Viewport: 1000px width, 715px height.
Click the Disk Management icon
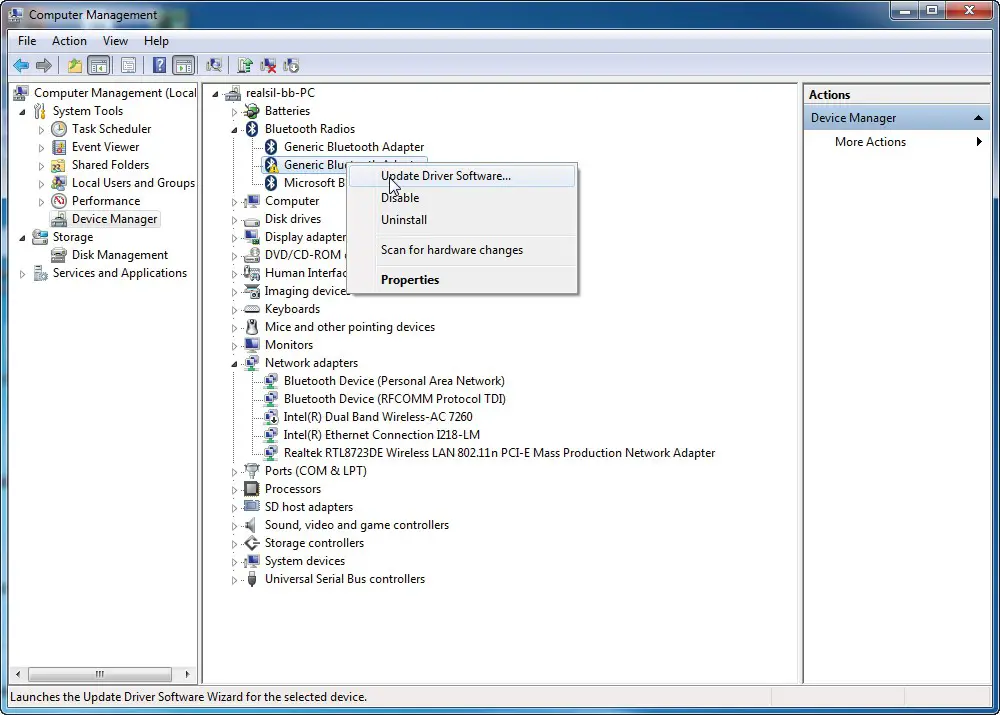pyautogui.click(x=59, y=255)
